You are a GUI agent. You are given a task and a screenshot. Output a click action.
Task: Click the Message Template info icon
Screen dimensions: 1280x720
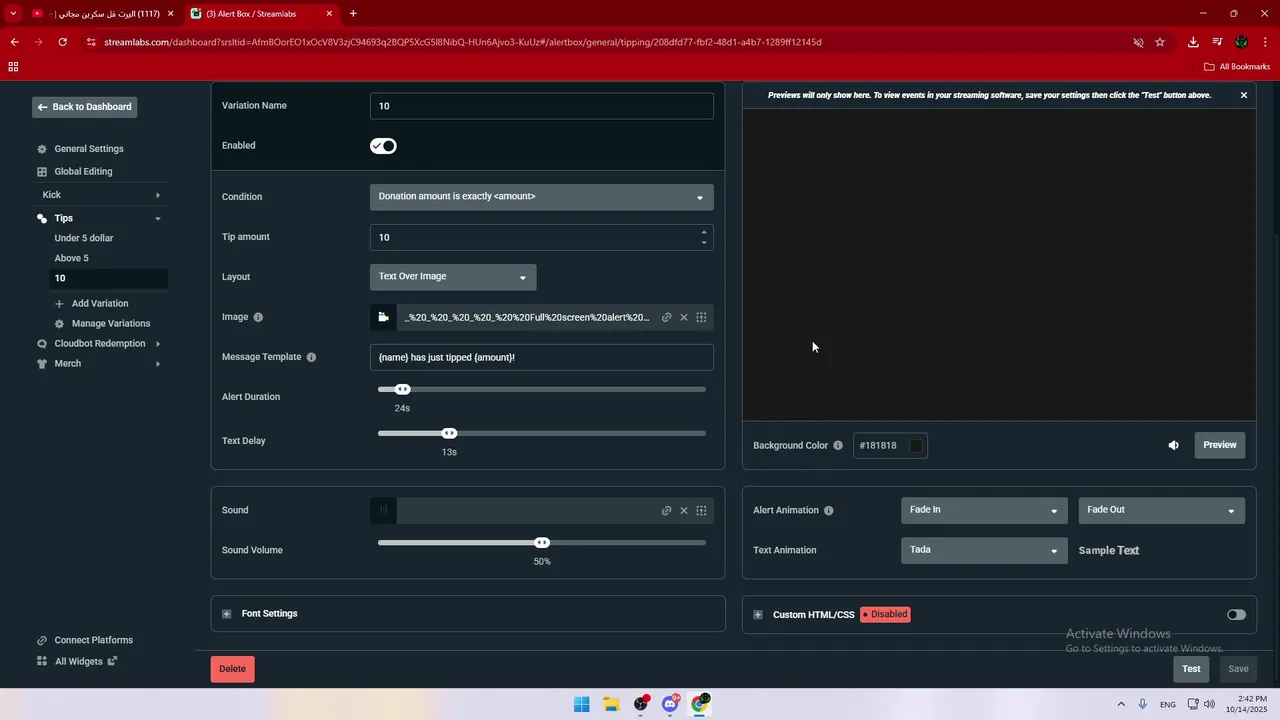click(x=311, y=357)
